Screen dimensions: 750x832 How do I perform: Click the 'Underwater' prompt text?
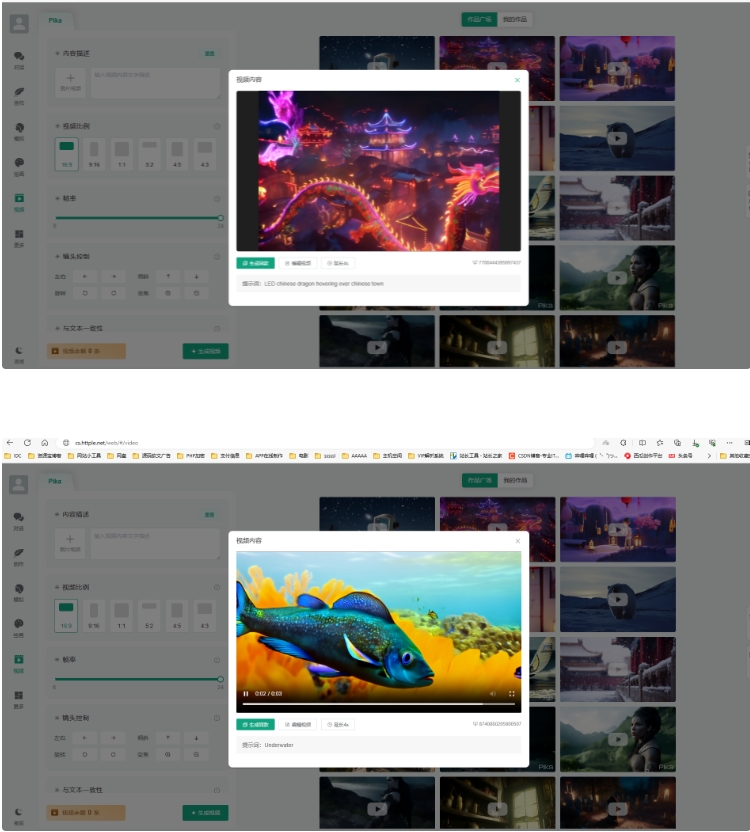pos(279,745)
